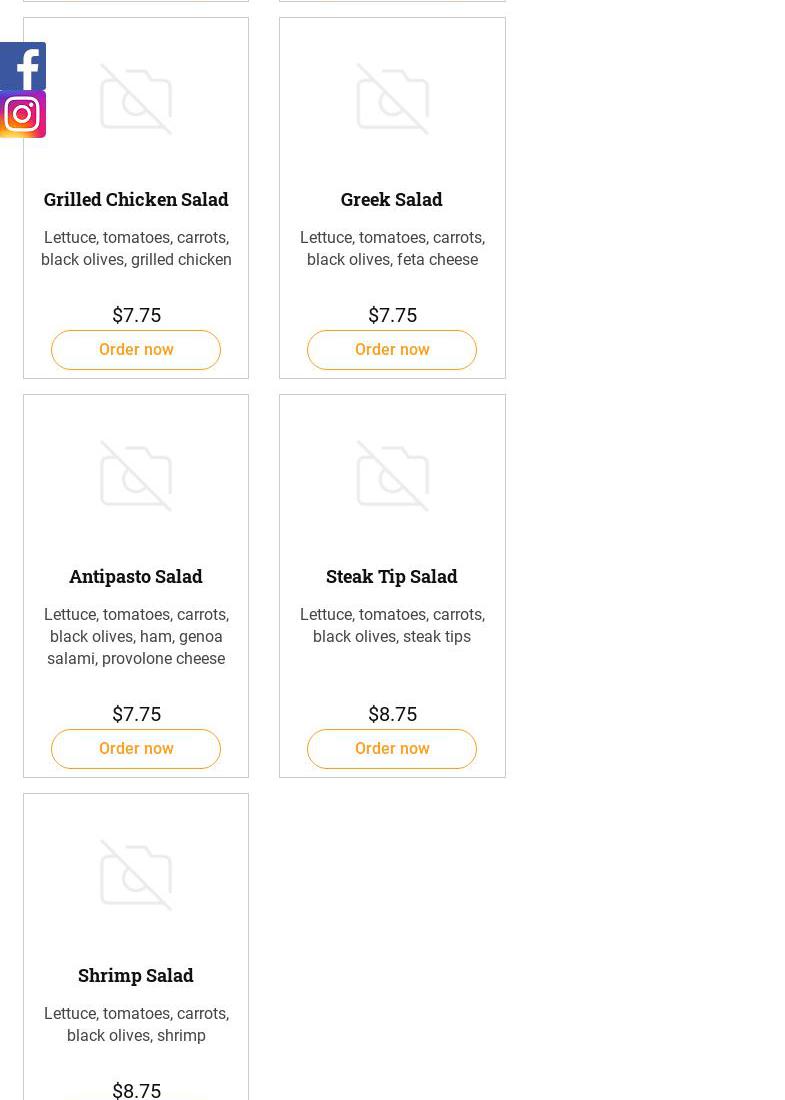Click Steak Tip Salad placeholder image
Image resolution: width=785 pixels, height=1100 pixels.
pos(392,476)
